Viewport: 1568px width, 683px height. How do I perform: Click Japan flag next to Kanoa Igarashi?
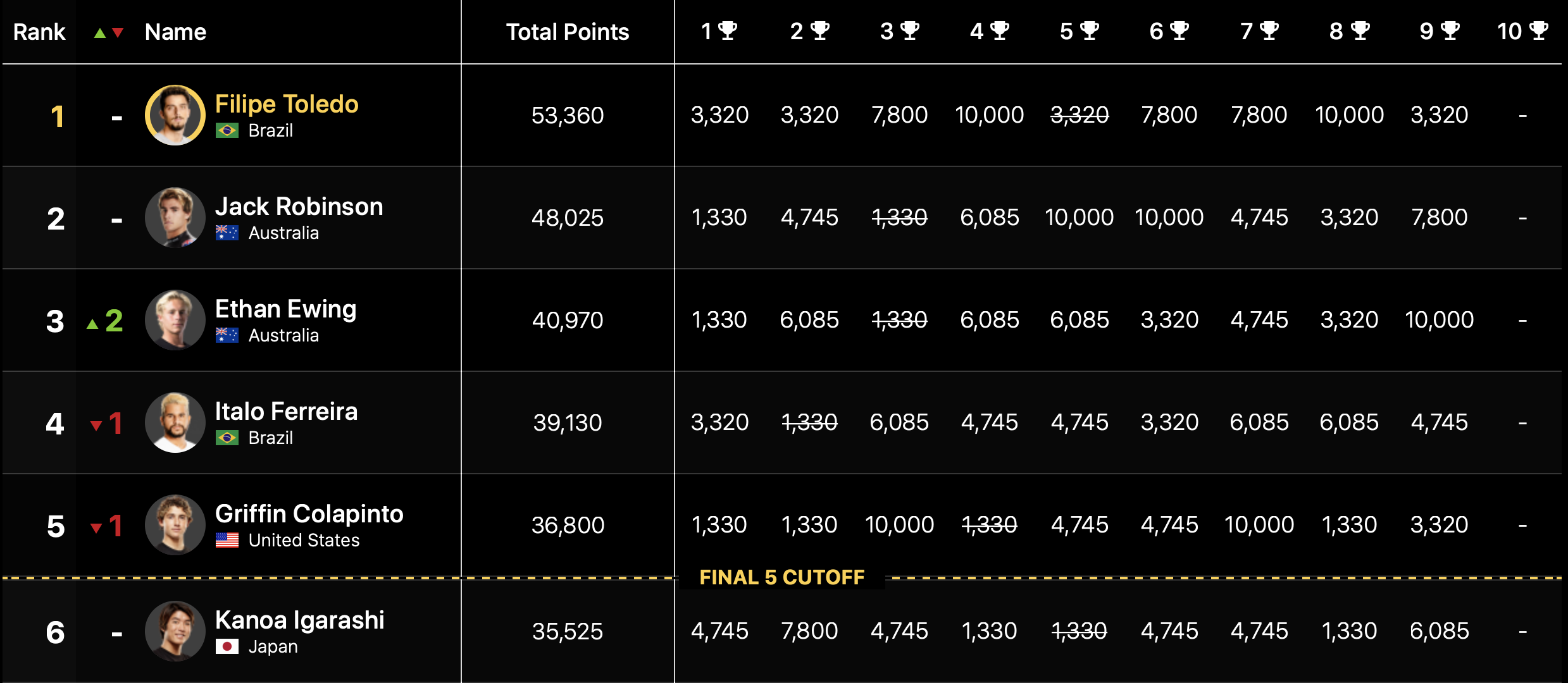click(227, 646)
